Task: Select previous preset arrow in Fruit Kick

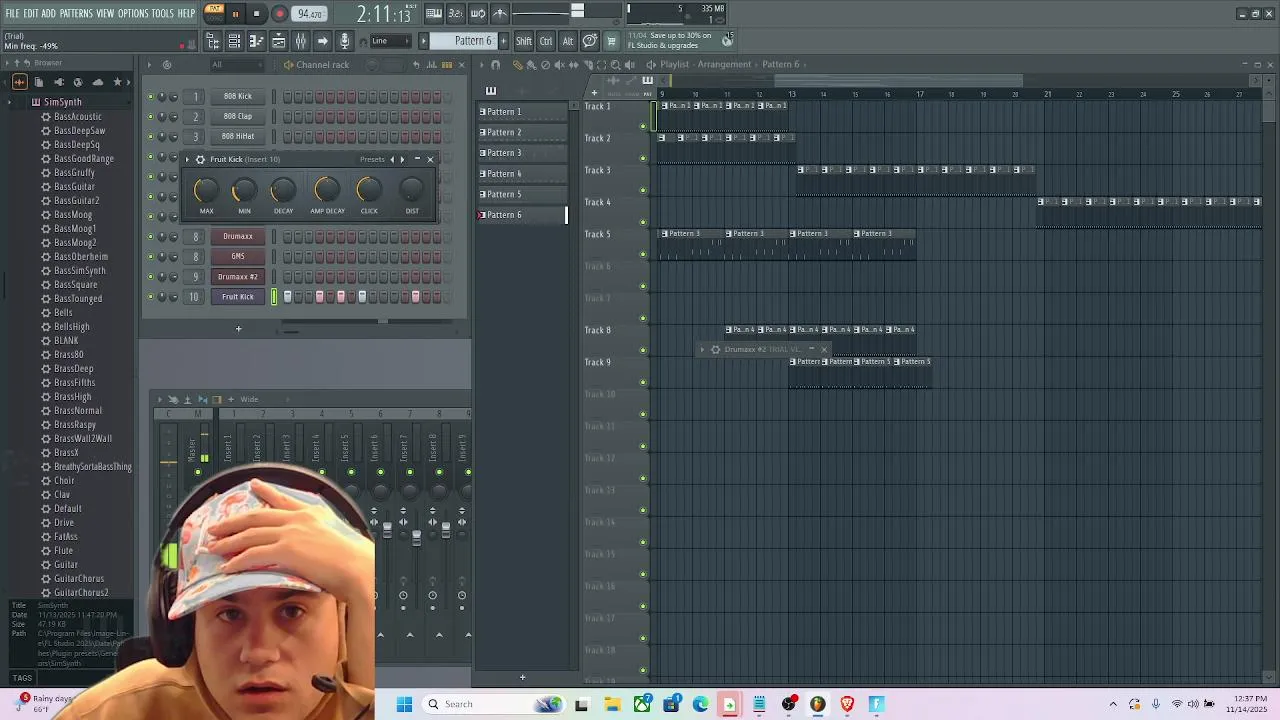Action: (x=391, y=160)
